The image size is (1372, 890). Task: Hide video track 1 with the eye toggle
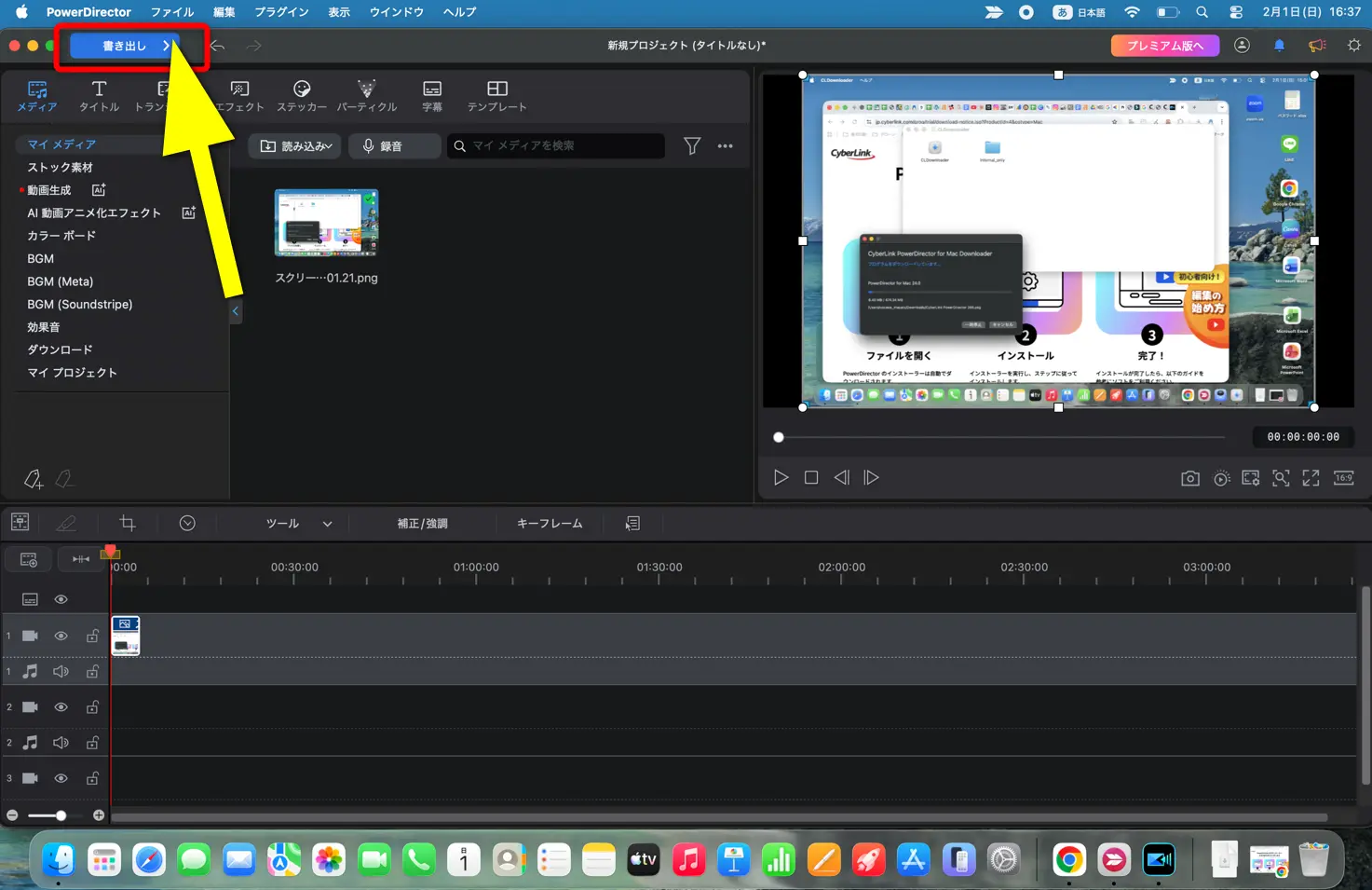pyautogui.click(x=61, y=636)
